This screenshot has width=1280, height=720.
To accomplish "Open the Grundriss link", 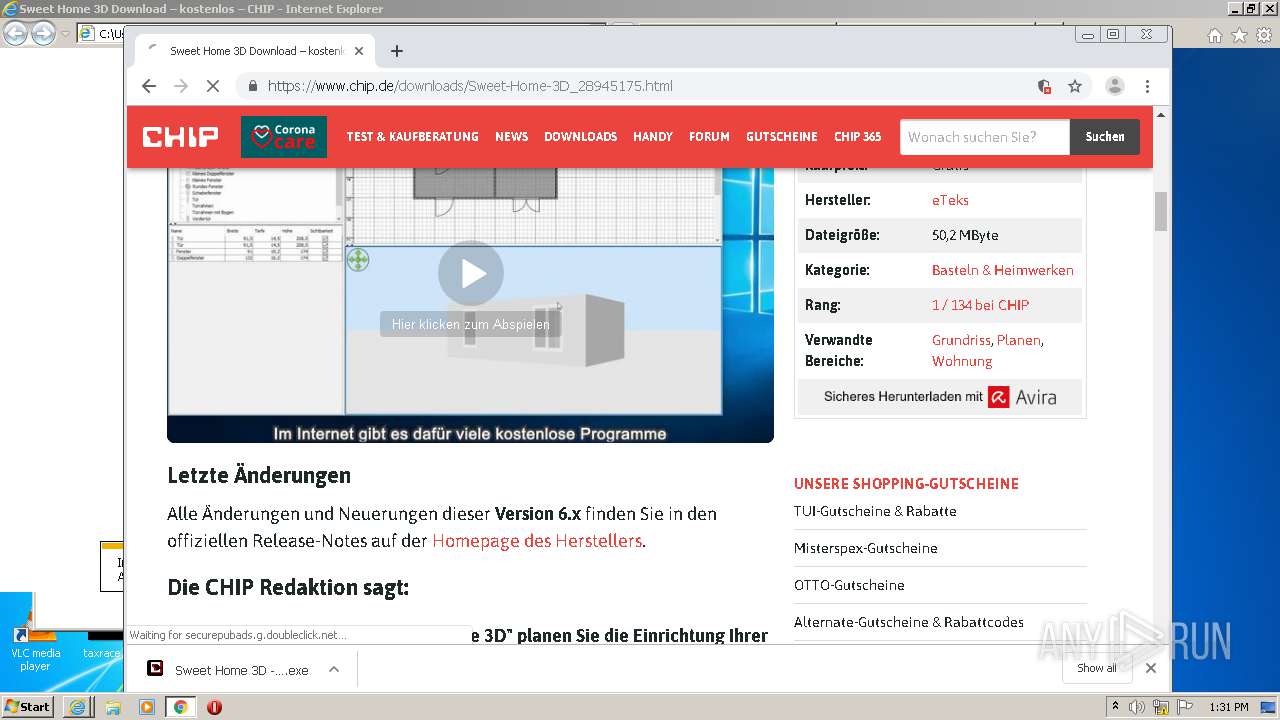I will (961, 340).
